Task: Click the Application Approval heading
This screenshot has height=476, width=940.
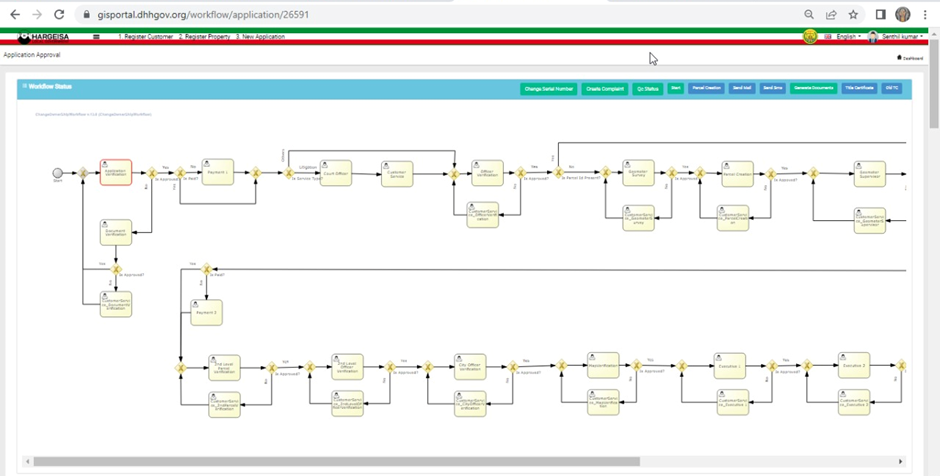Action: tap(32, 55)
